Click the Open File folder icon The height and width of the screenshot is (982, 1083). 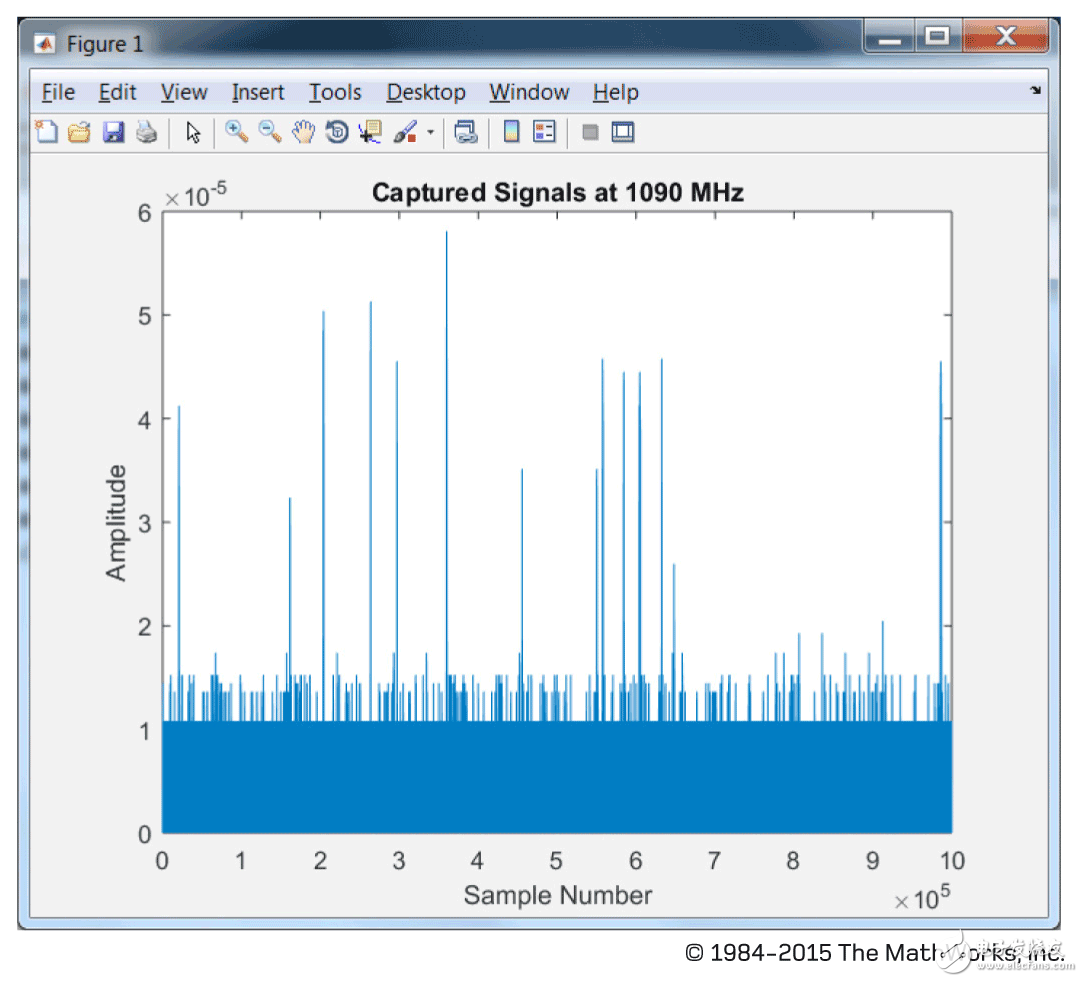[x=79, y=132]
